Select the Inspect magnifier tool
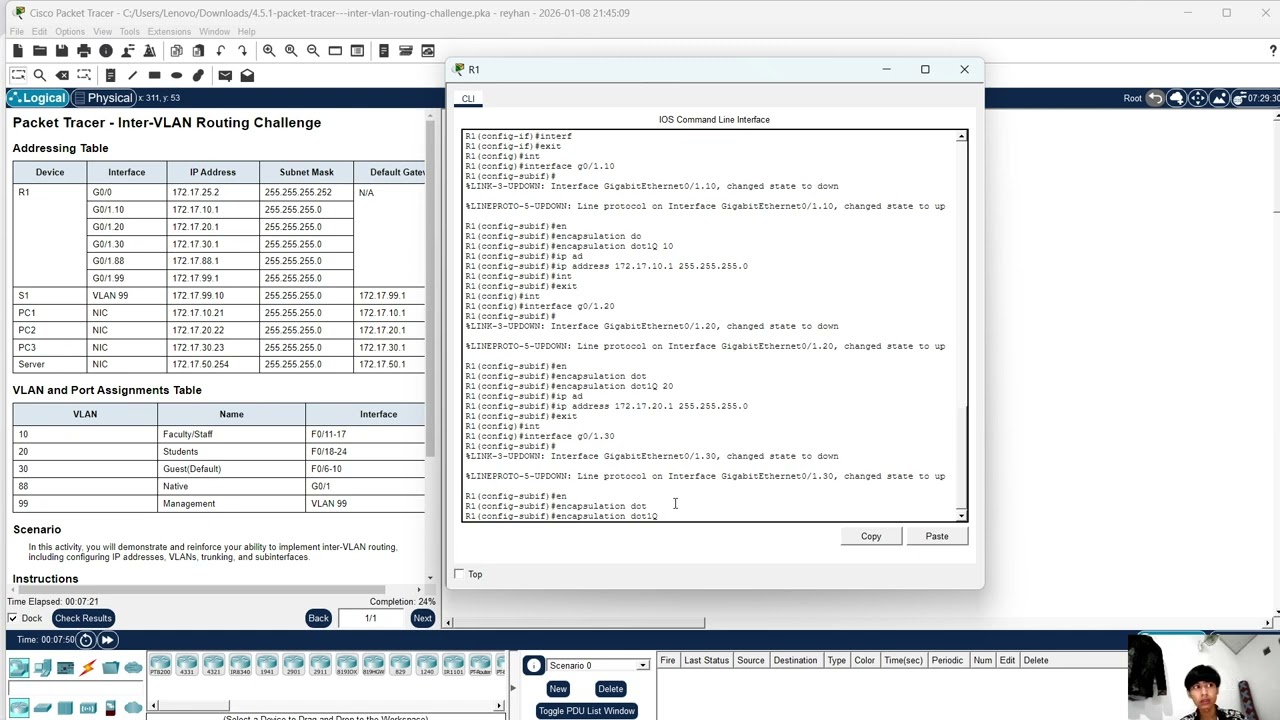1280x720 pixels. (40, 75)
